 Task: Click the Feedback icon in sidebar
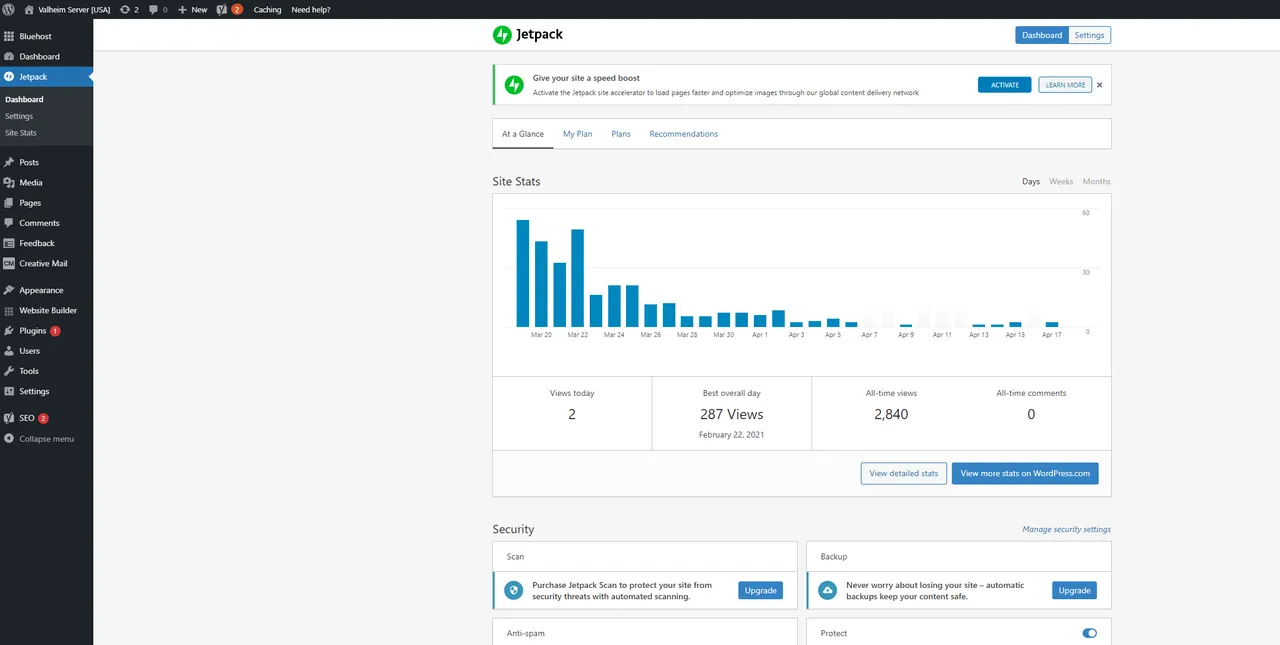click(9, 243)
